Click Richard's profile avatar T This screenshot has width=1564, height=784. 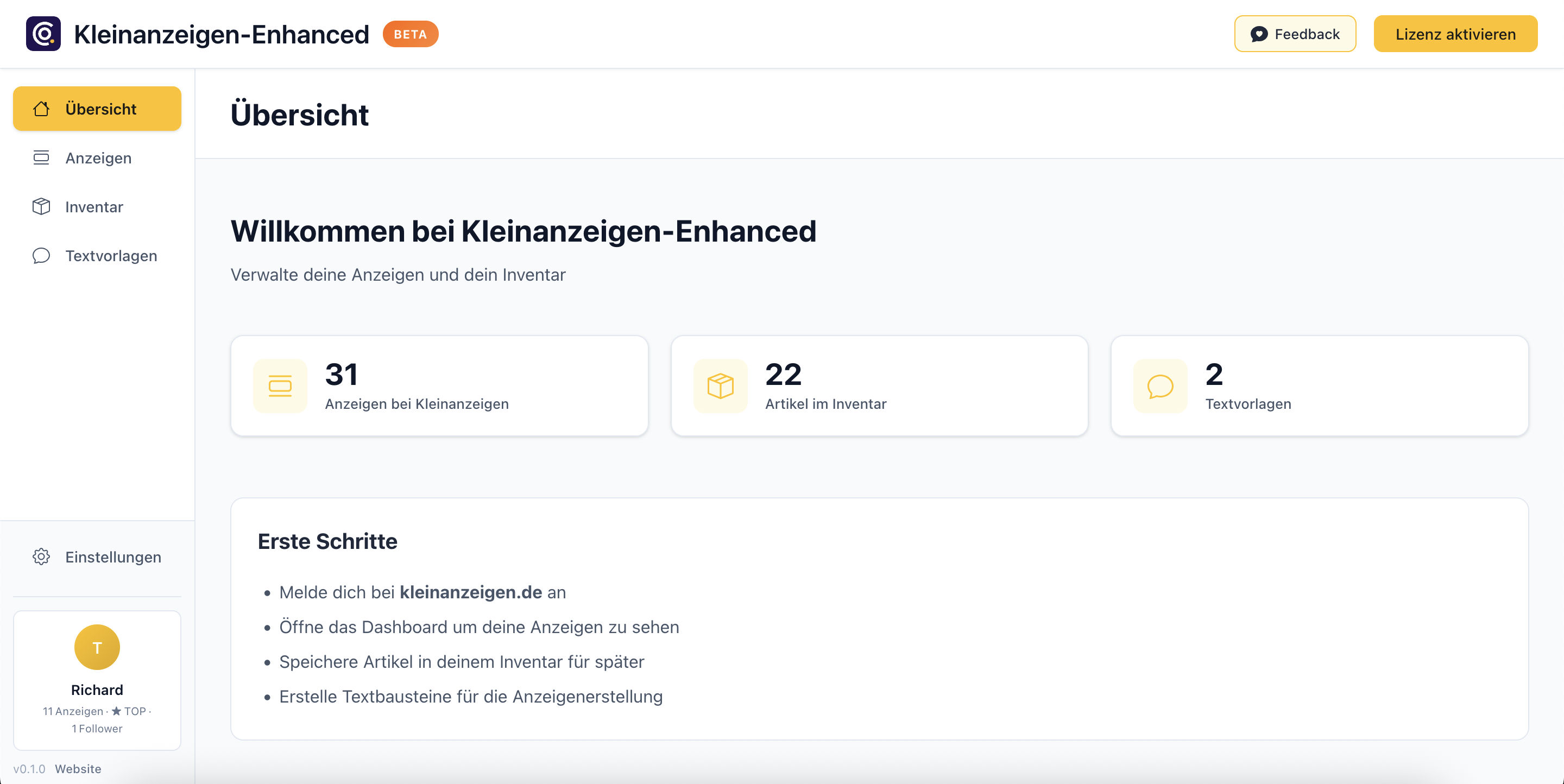(97, 647)
